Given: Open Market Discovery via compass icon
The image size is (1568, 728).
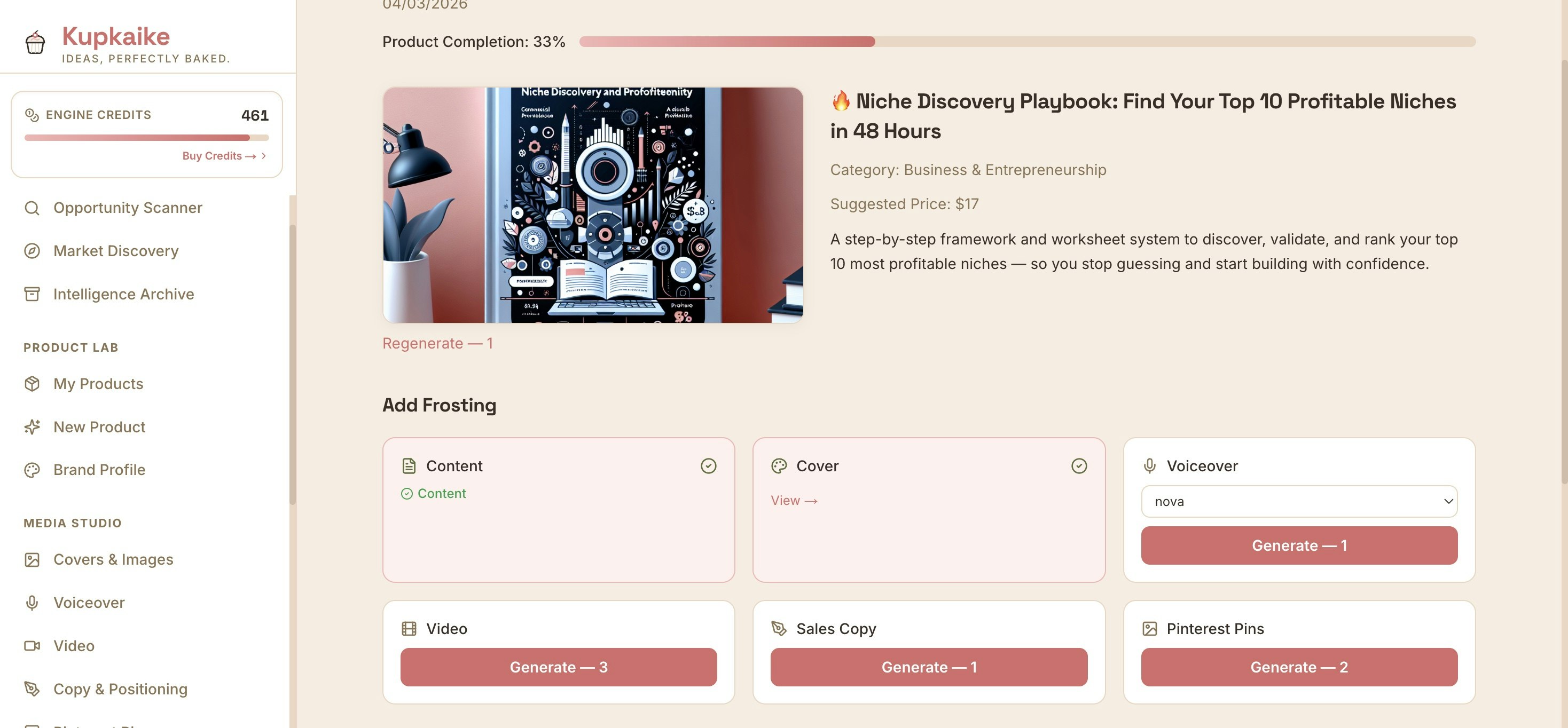Looking at the screenshot, I should click(x=32, y=250).
